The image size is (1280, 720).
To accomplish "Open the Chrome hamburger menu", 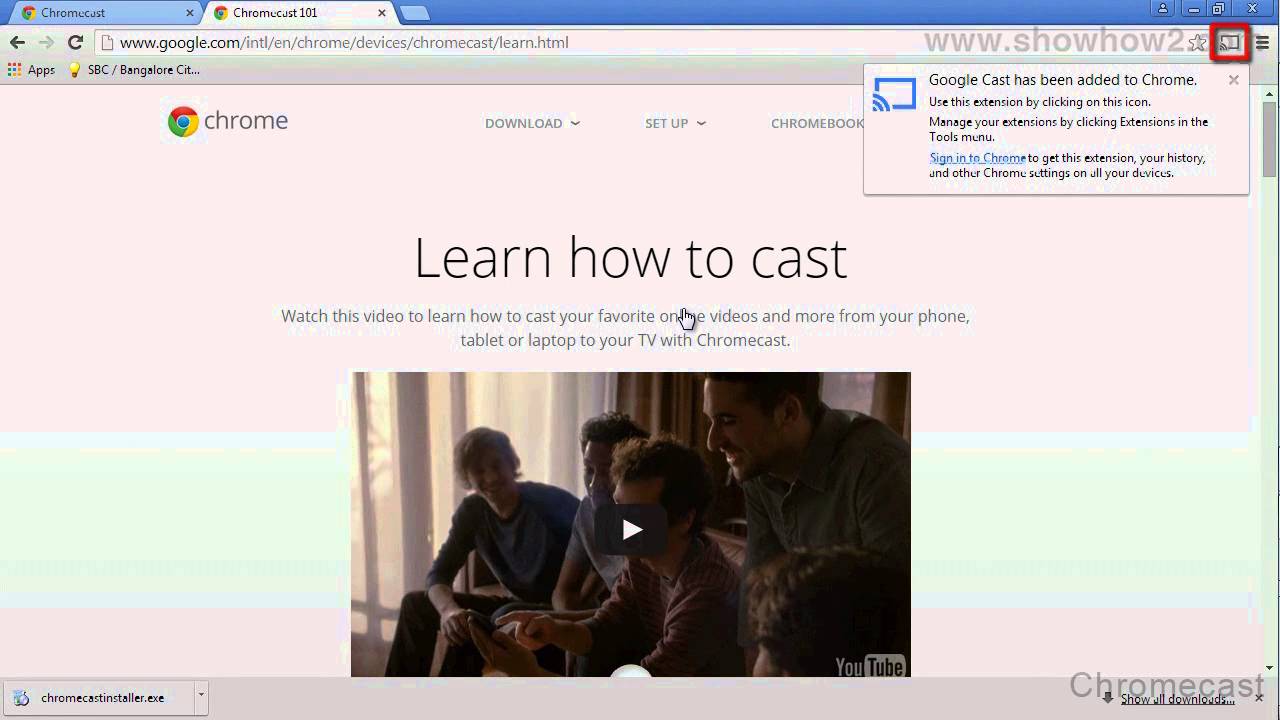I will click(x=1262, y=42).
